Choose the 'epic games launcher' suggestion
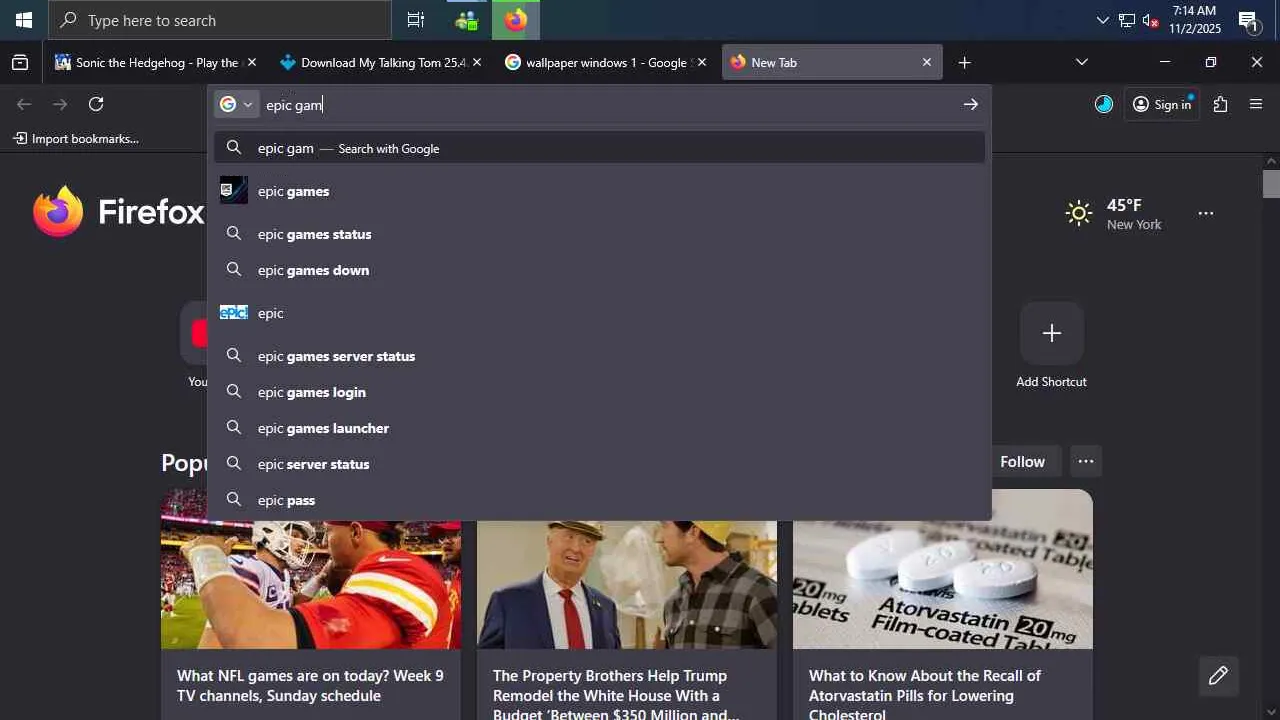This screenshot has width=1280, height=720. 600,428
